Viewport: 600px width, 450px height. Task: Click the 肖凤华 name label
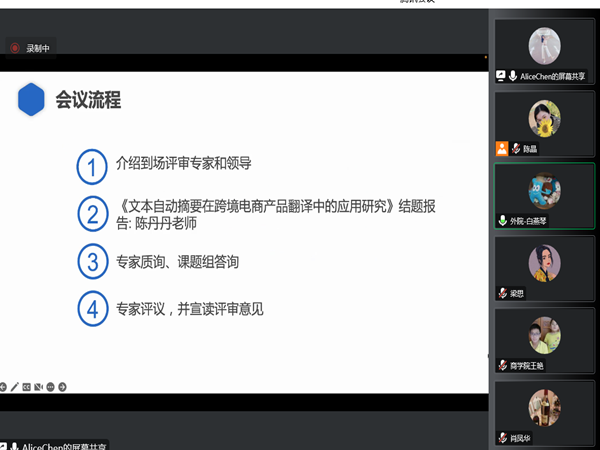pos(520,438)
